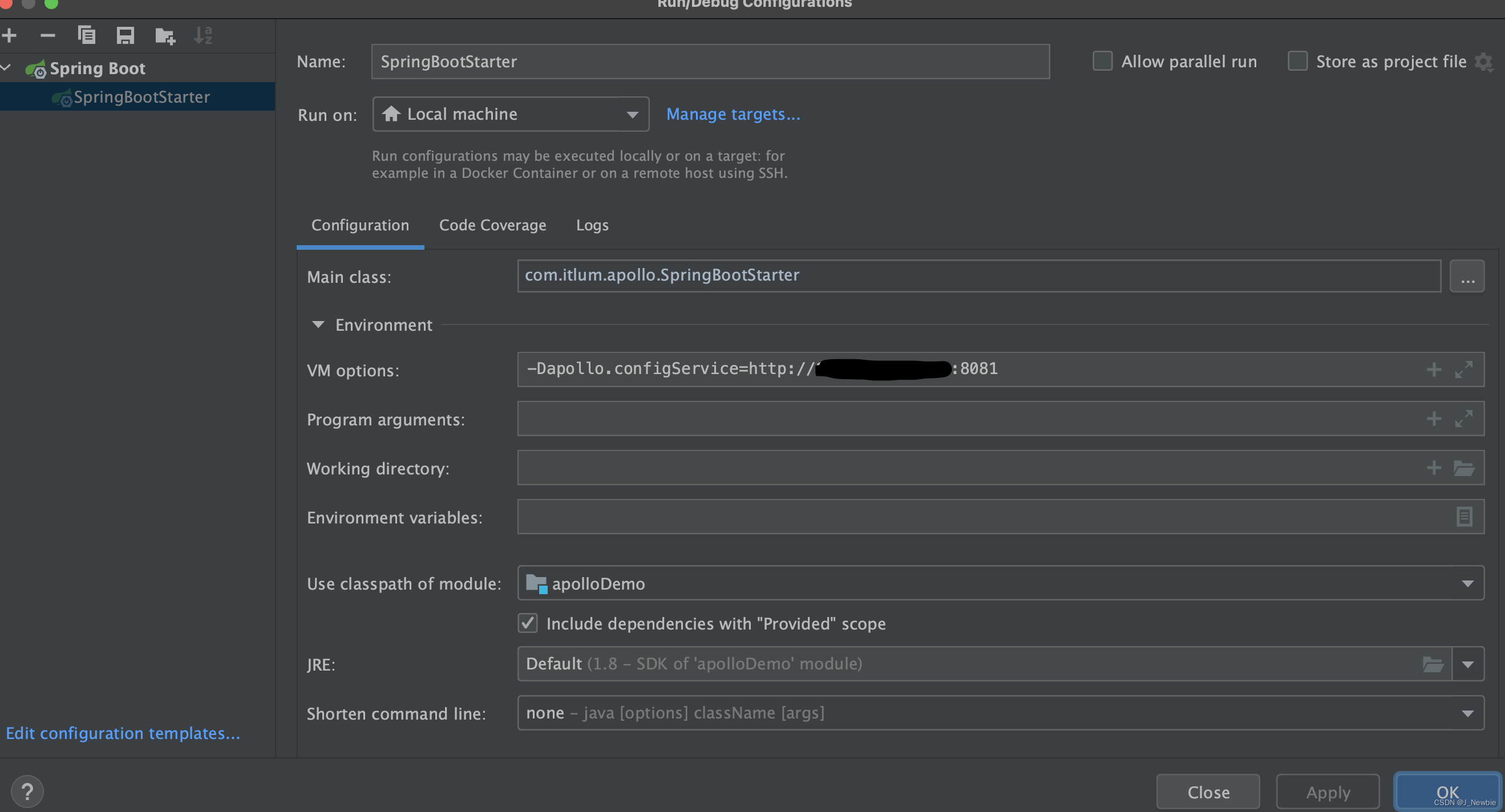Switch to the Code Coverage tab

click(492, 225)
